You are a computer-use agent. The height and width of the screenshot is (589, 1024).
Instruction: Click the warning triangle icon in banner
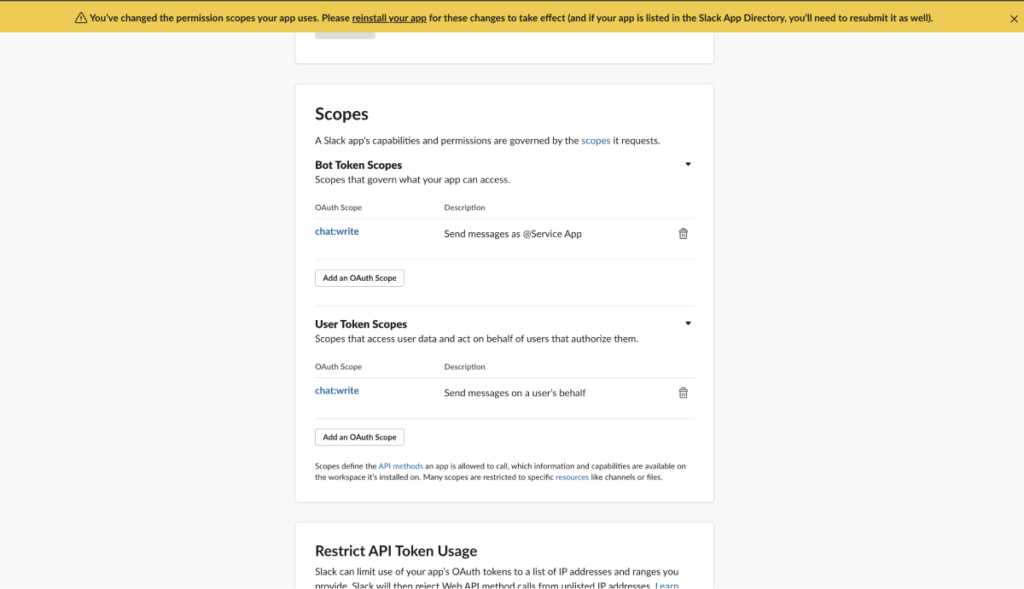click(x=81, y=18)
